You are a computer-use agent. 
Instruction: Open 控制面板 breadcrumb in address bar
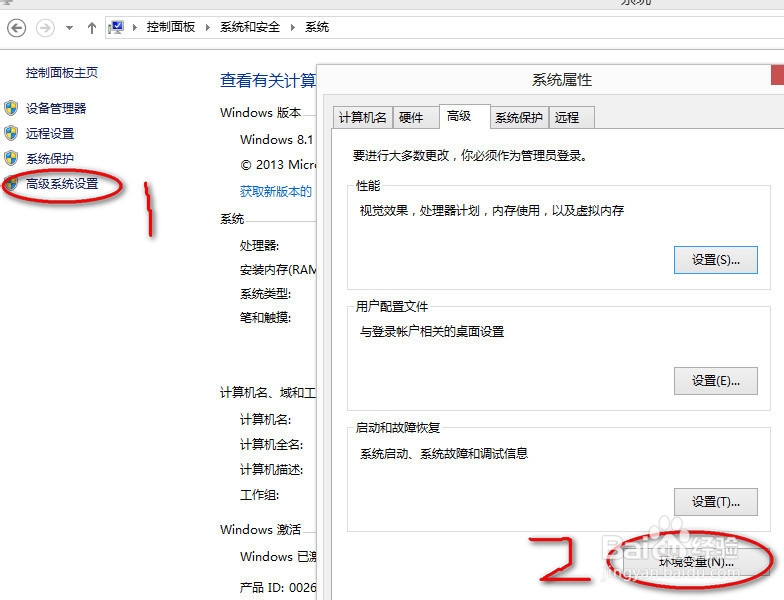(170, 27)
